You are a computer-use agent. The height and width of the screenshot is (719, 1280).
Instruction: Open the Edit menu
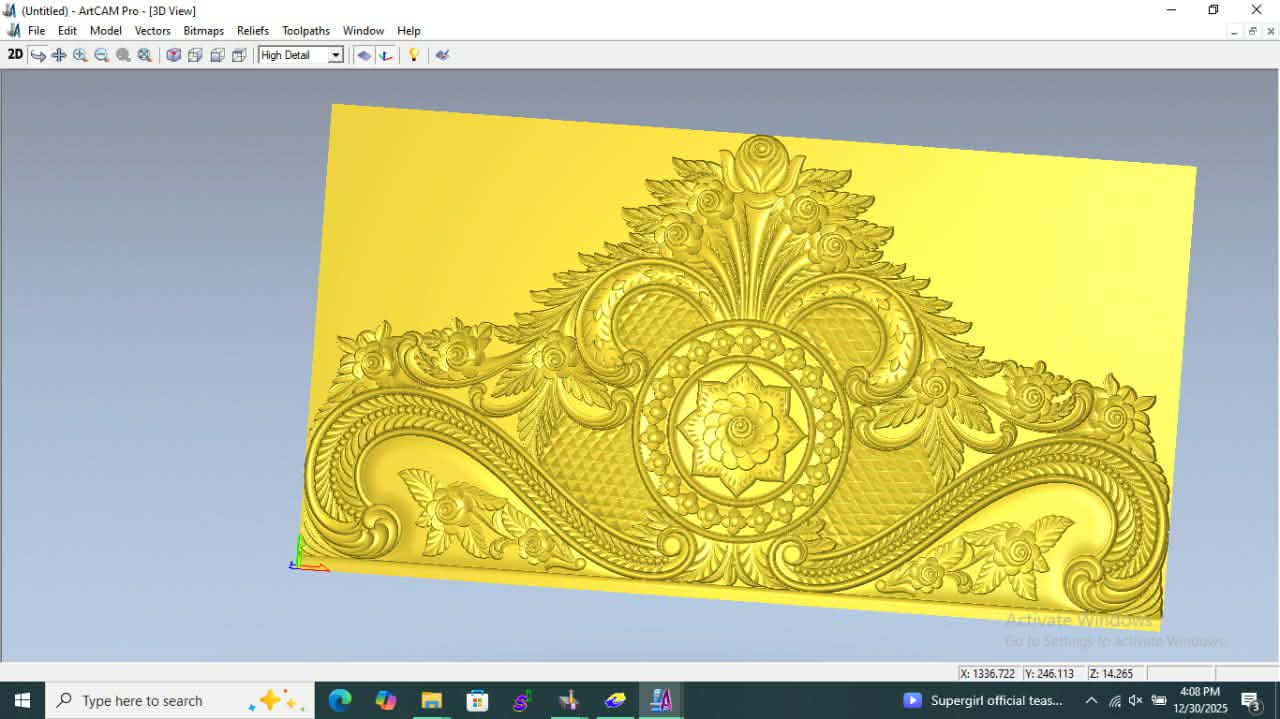tap(67, 31)
